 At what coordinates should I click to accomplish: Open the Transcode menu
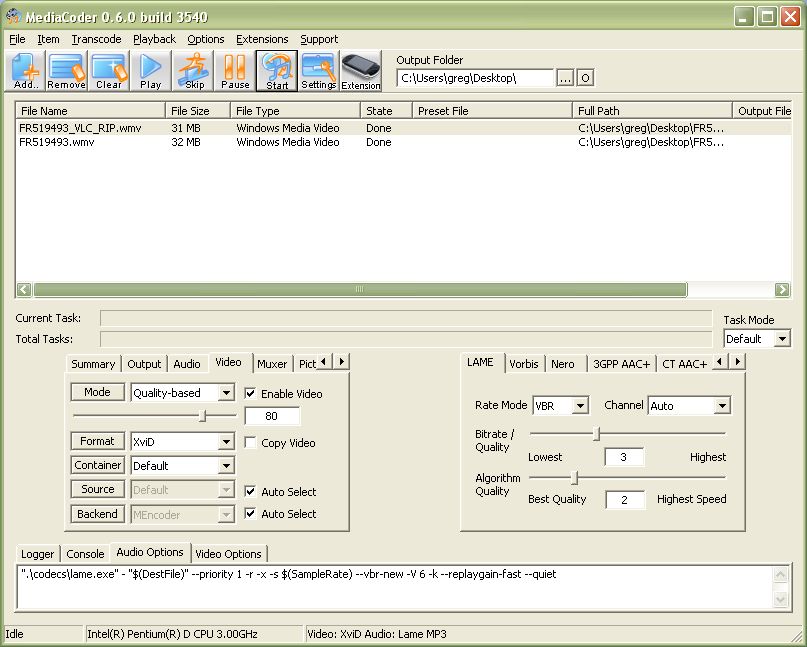(96, 39)
